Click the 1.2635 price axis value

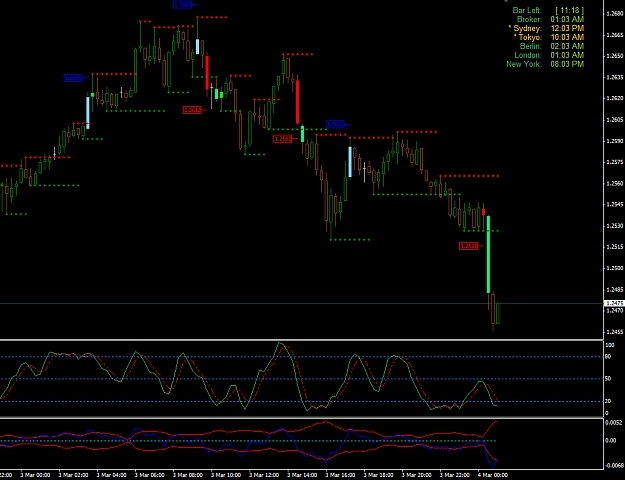coord(614,77)
